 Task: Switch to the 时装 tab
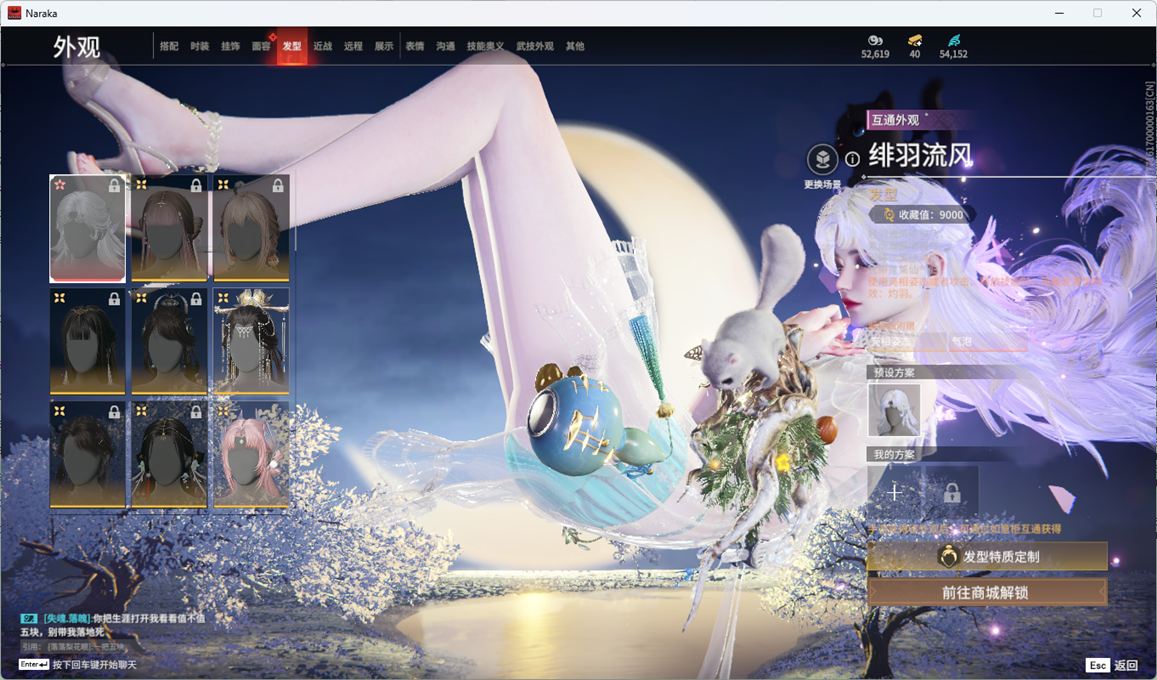199,46
